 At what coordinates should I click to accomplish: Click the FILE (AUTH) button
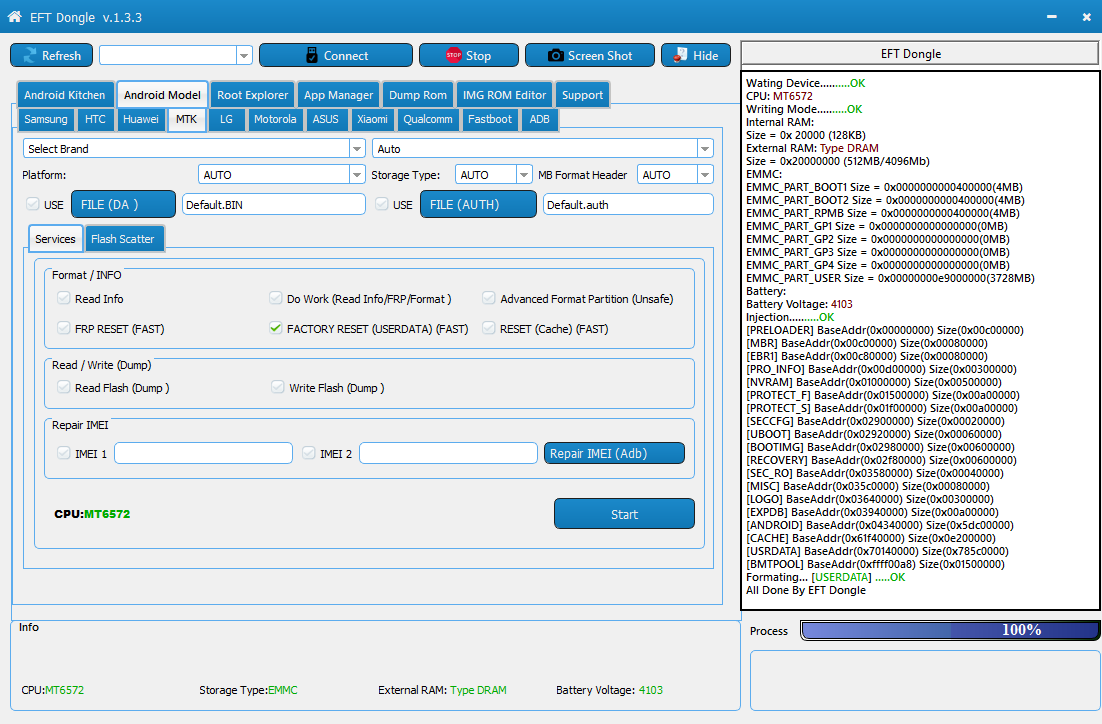(x=478, y=205)
